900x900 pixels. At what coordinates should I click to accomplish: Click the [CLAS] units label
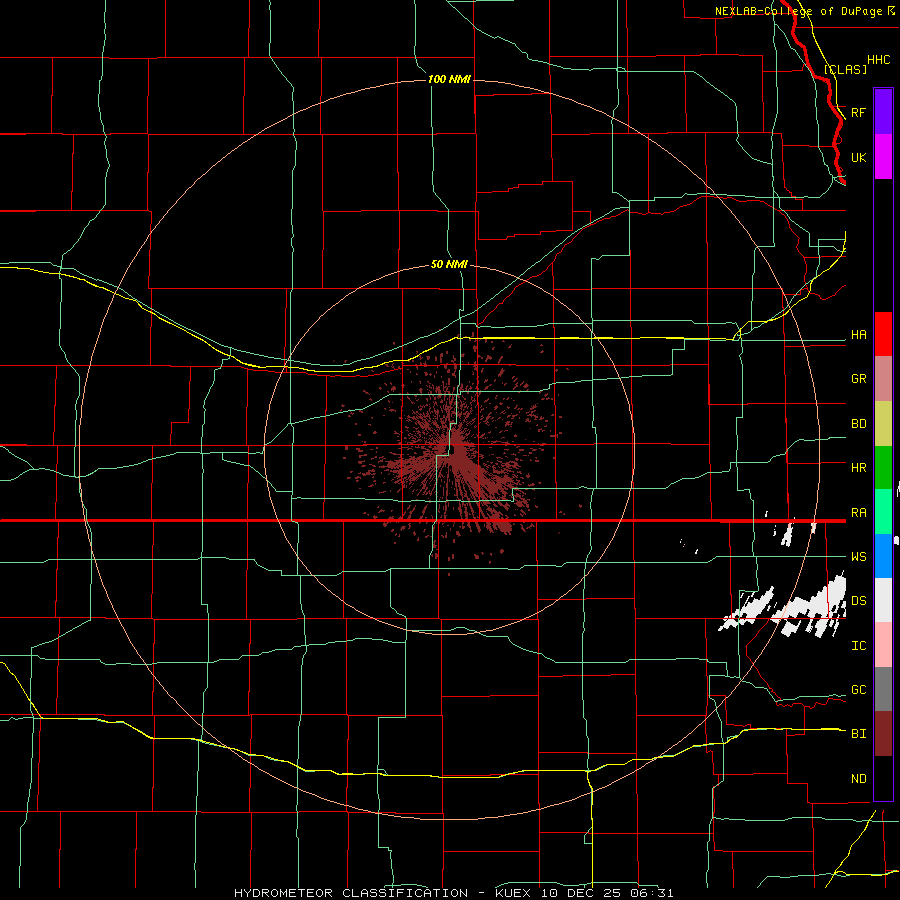point(845,69)
